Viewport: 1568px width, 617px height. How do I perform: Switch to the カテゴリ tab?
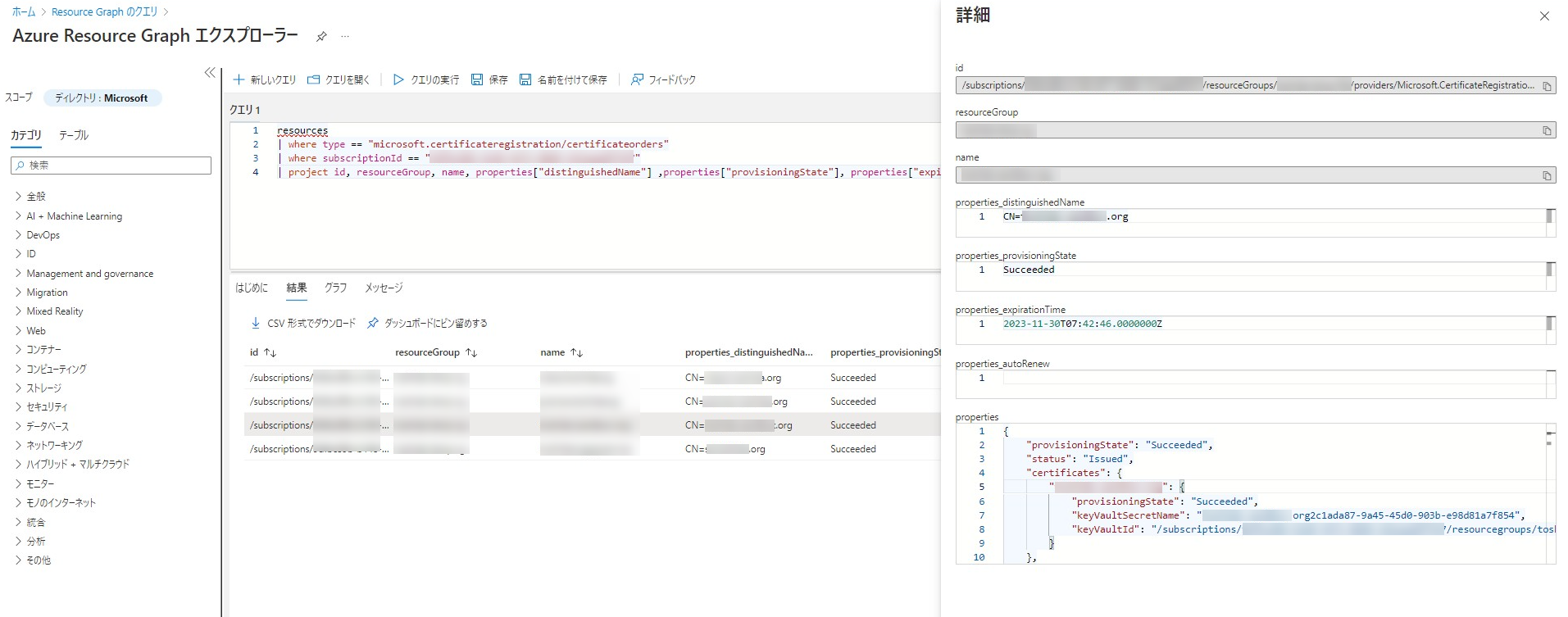(26, 135)
